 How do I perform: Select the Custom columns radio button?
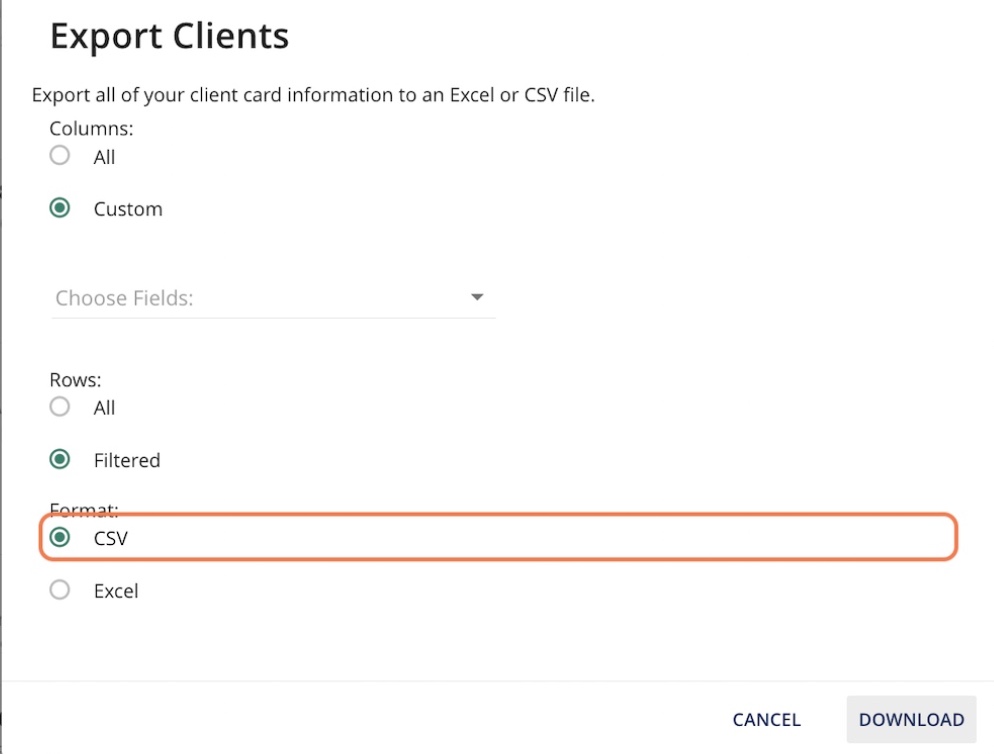pos(60,208)
